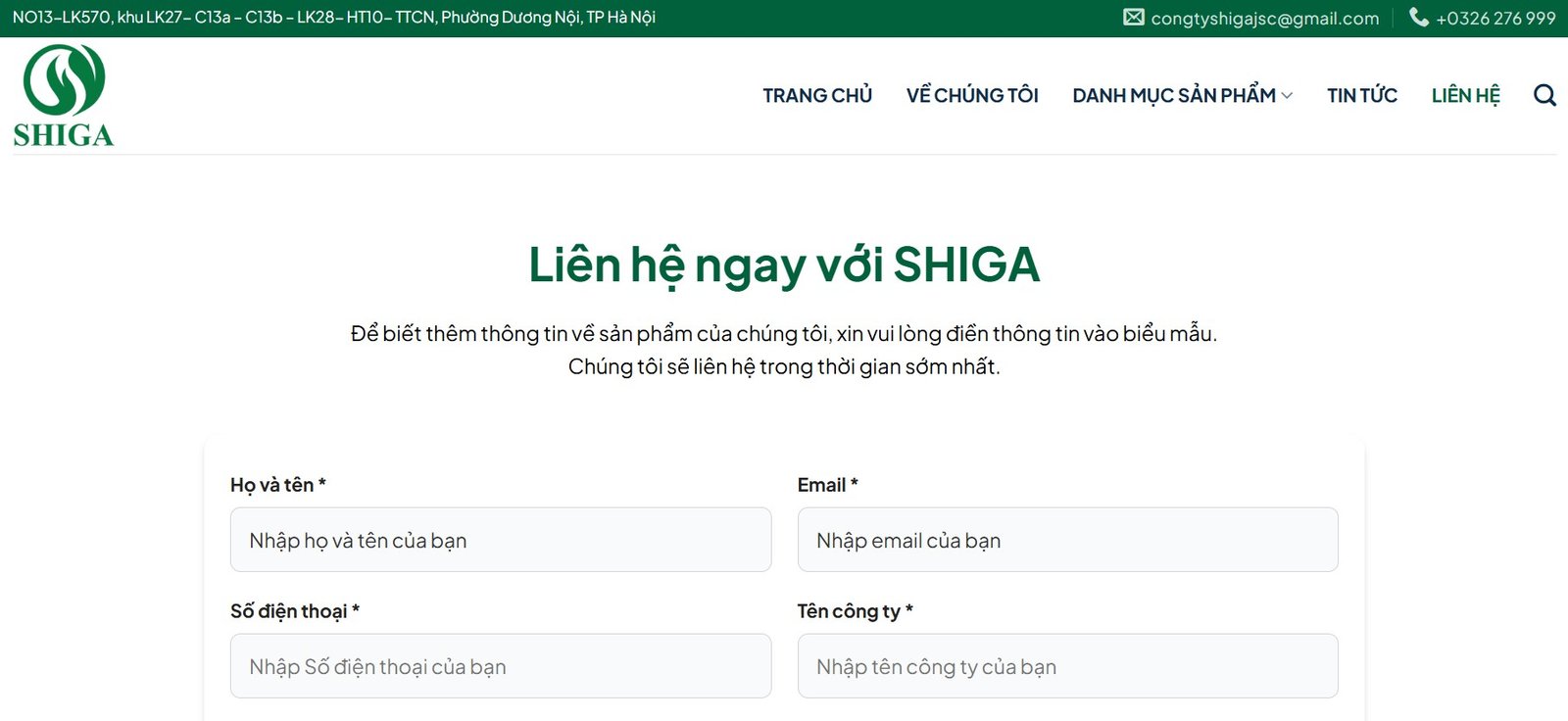Click the phone handset icon

[x=1418, y=18]
